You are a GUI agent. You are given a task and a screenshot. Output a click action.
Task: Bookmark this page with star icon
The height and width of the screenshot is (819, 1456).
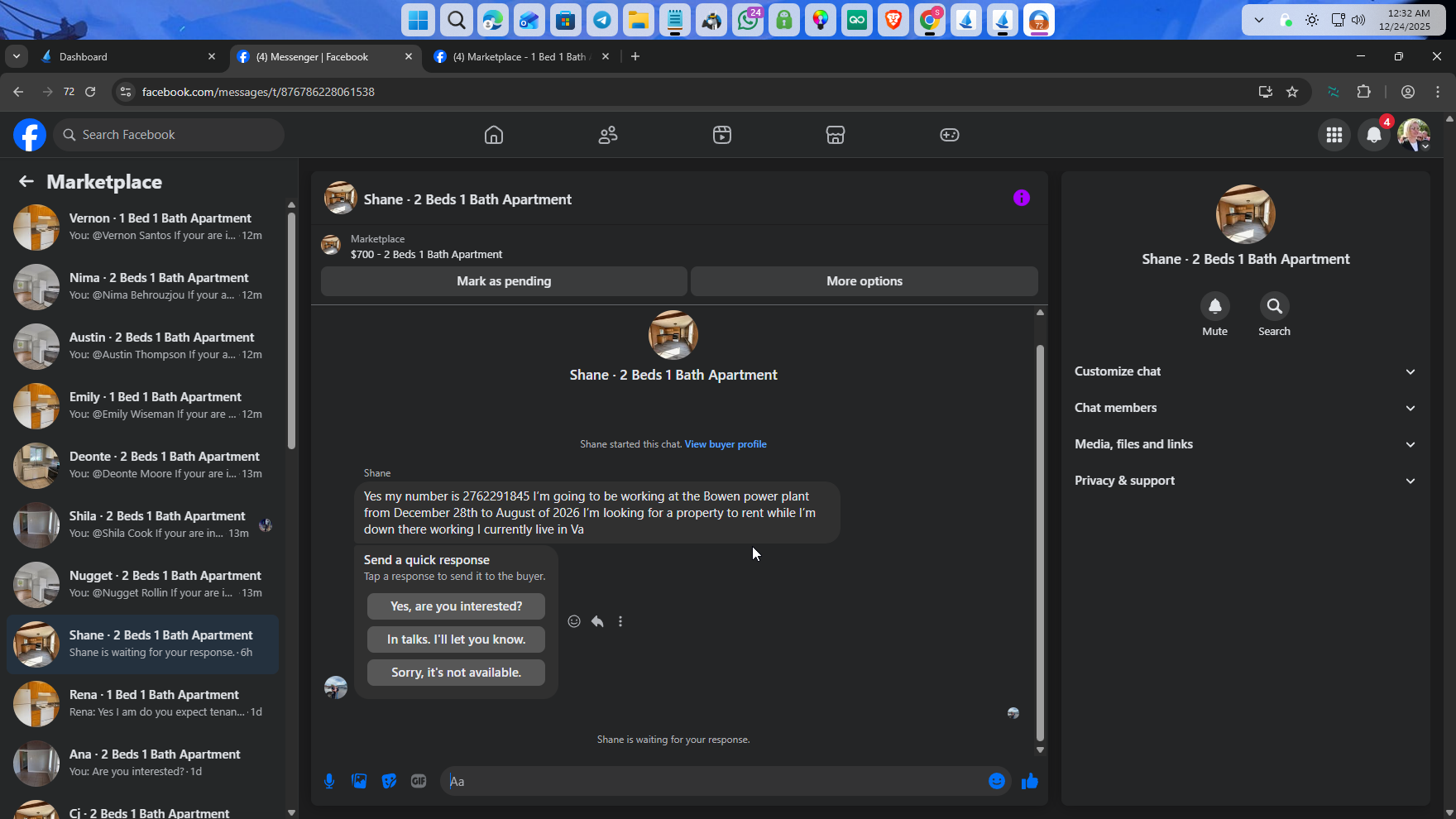click(x=1292, y=92)
